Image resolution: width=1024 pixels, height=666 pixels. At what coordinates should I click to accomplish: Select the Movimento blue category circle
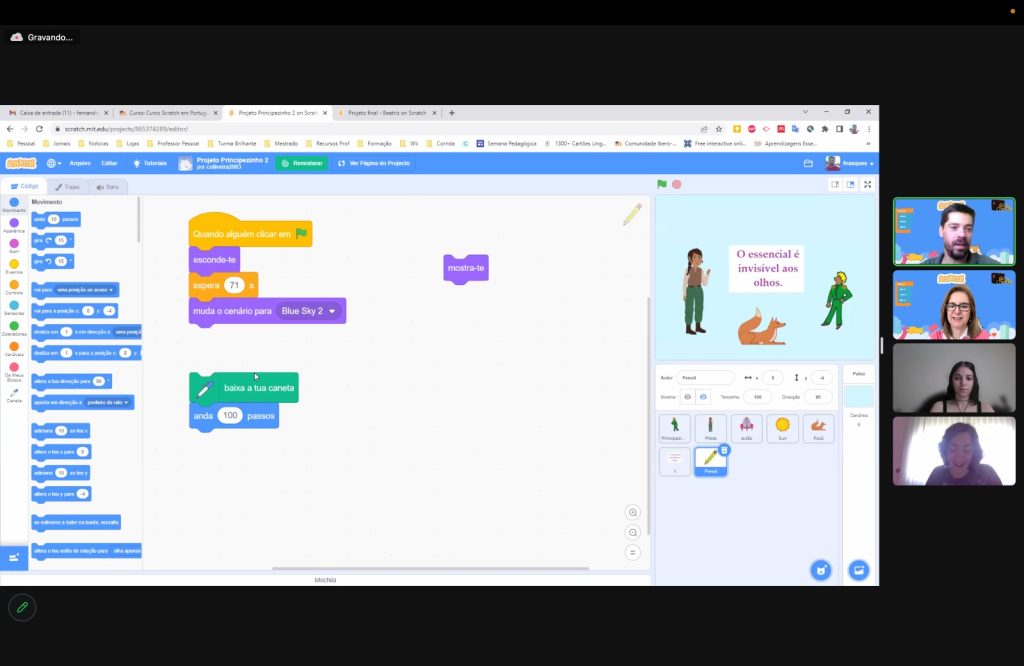(x=14, y=202)
